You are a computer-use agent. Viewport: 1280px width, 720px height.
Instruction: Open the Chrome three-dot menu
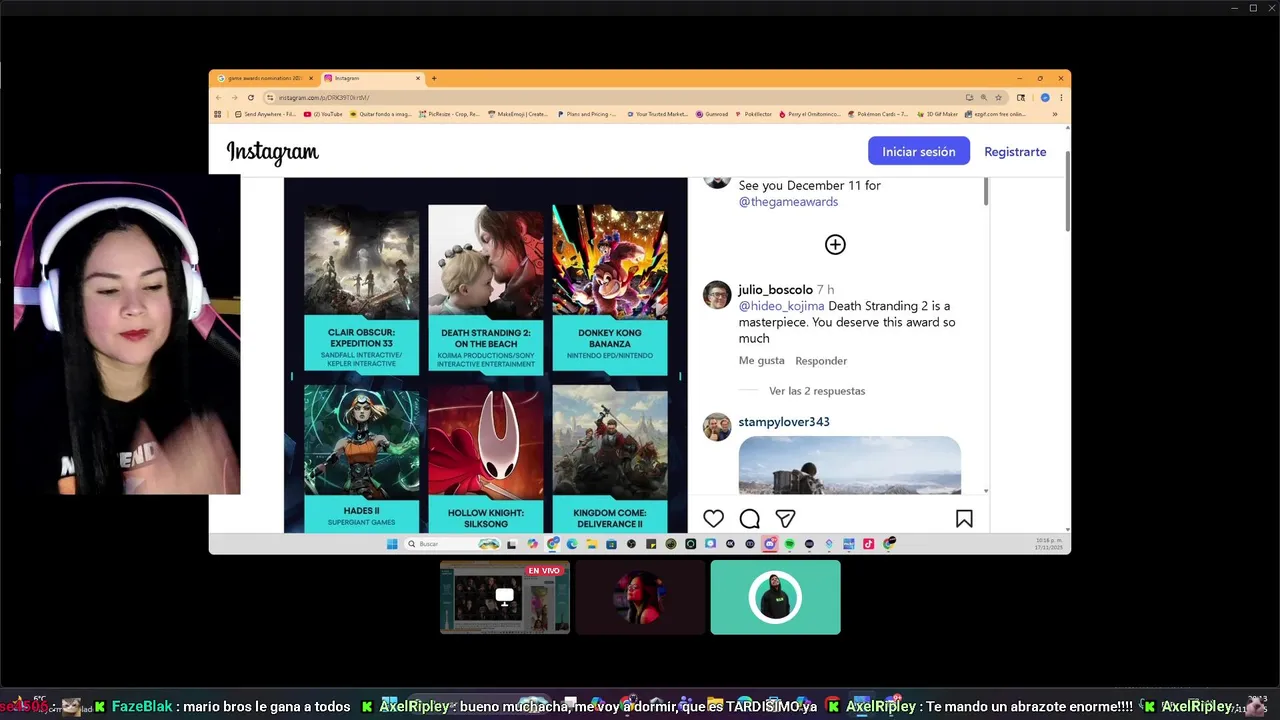click(x=1061, y=97)
